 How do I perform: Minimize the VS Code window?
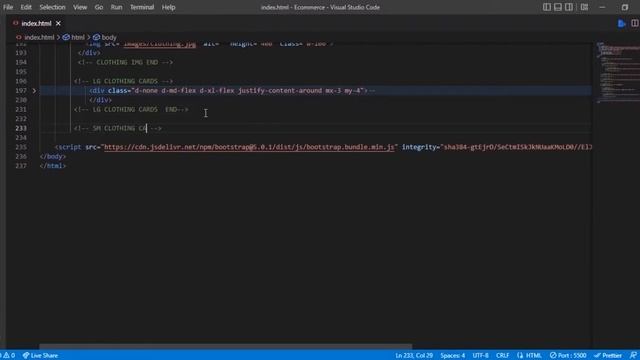pos(602,7)
